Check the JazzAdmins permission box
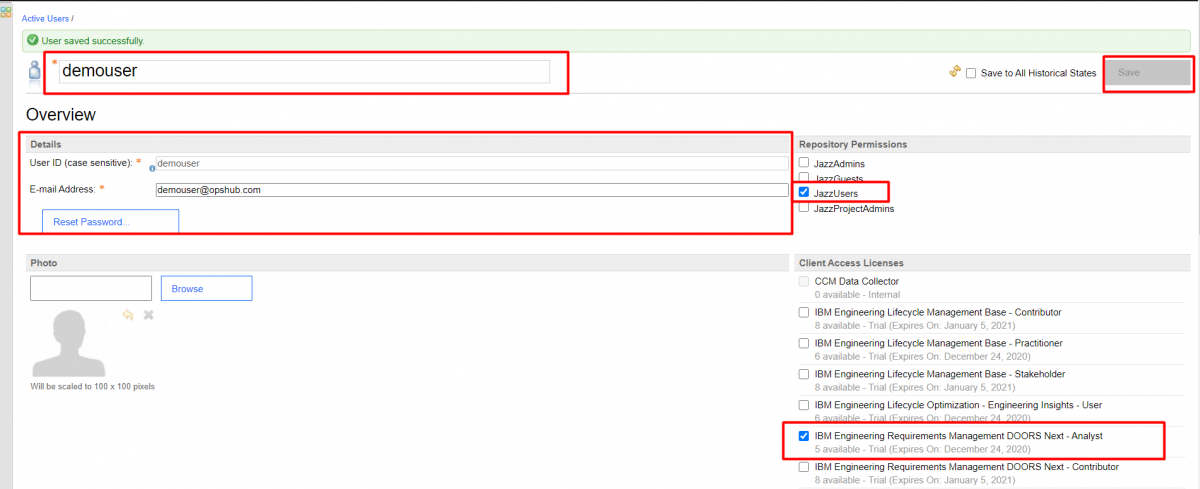Viewport: 1200px width, 489px height. pos(804,162)
